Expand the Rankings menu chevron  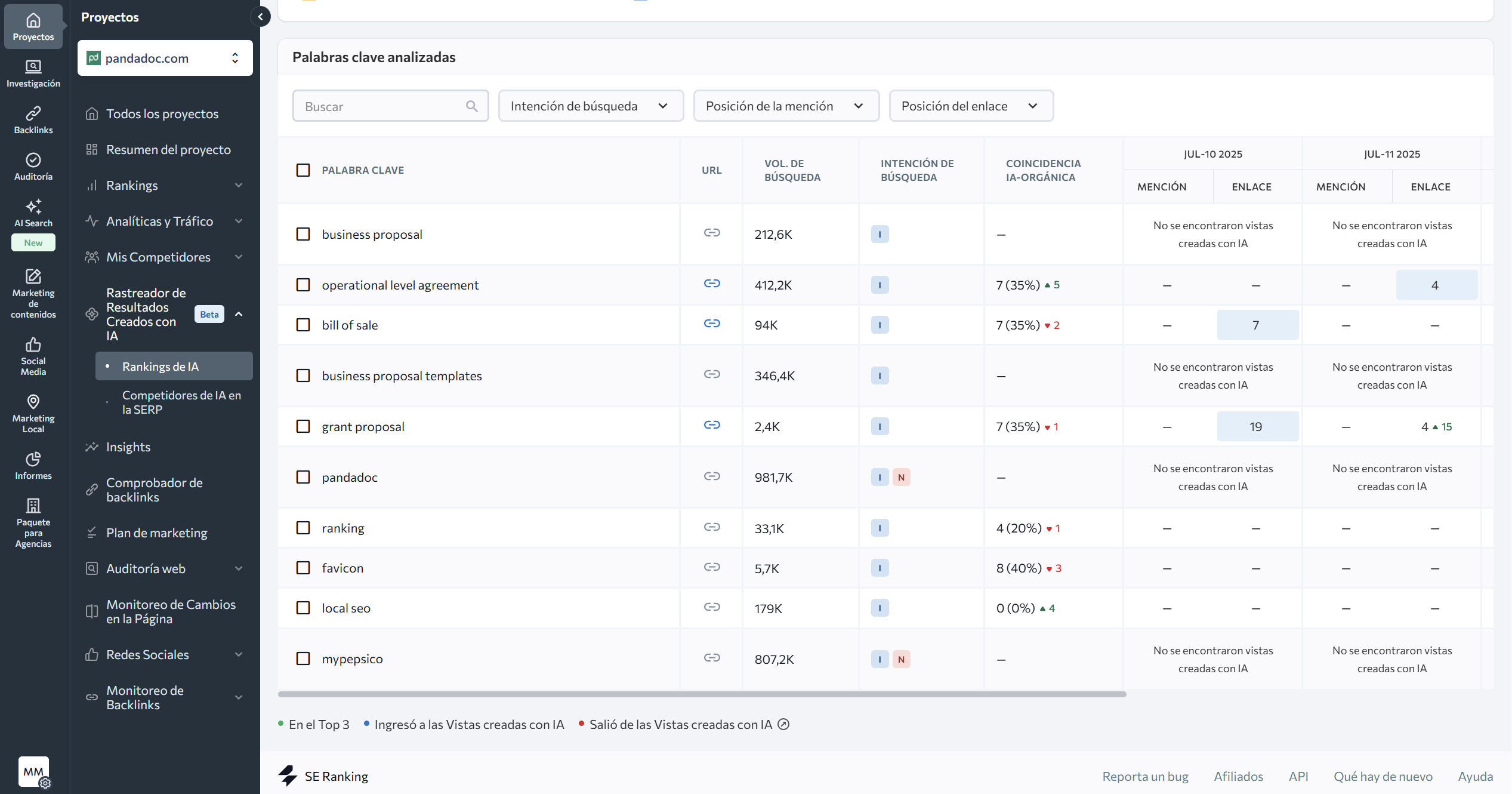click(239, 186)
